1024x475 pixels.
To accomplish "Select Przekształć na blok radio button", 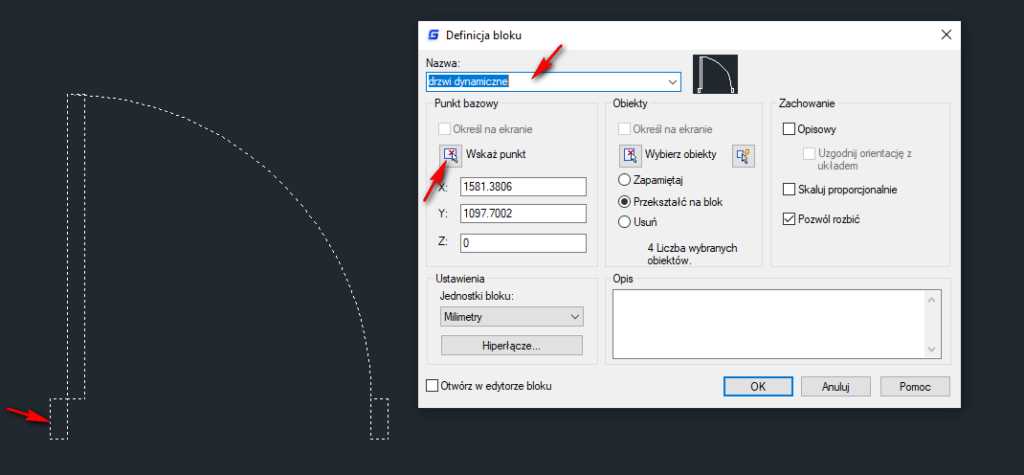I will [x=626, y=201].
